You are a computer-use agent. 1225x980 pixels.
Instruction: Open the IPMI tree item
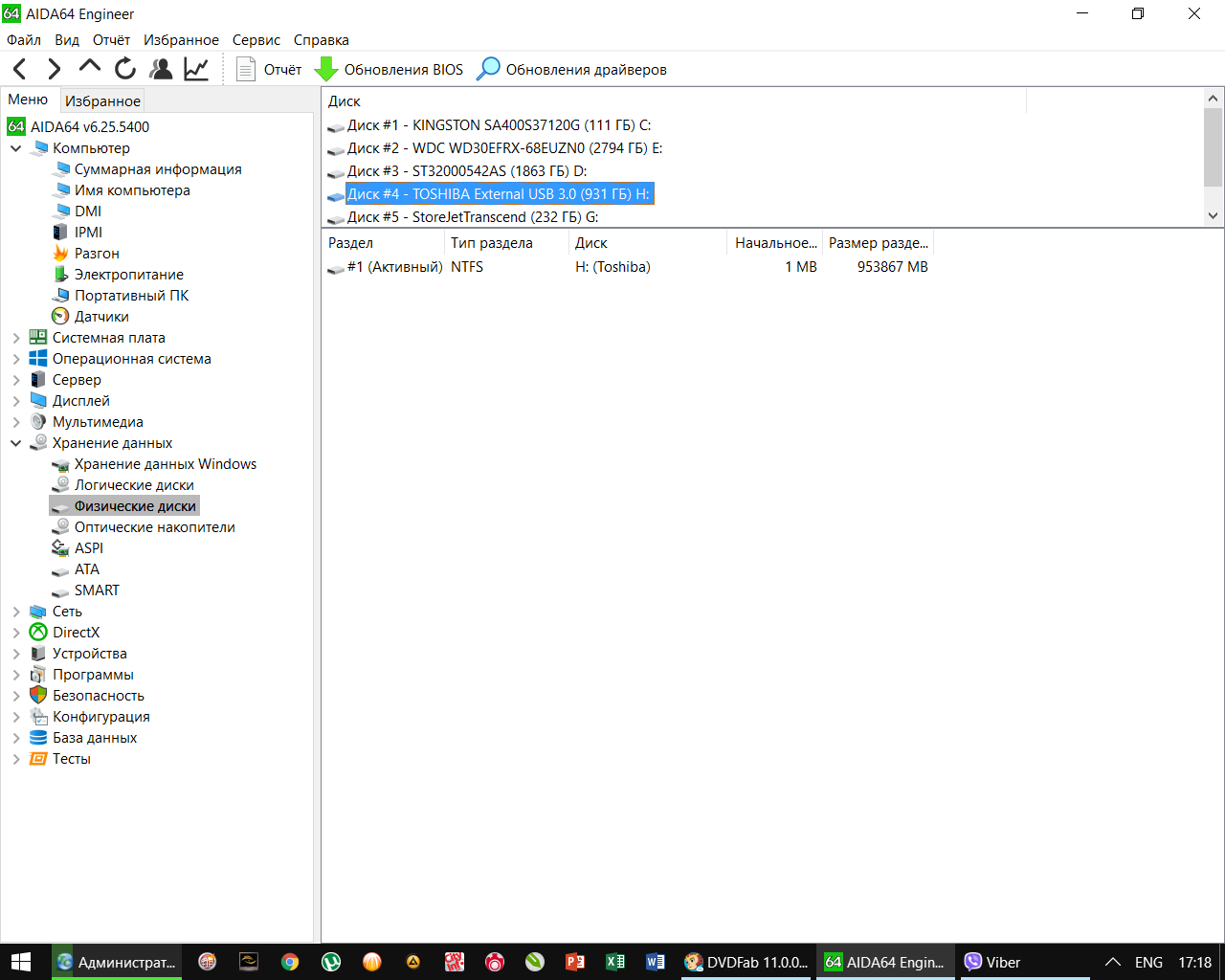pyautogui.click(x=88, y=233)
